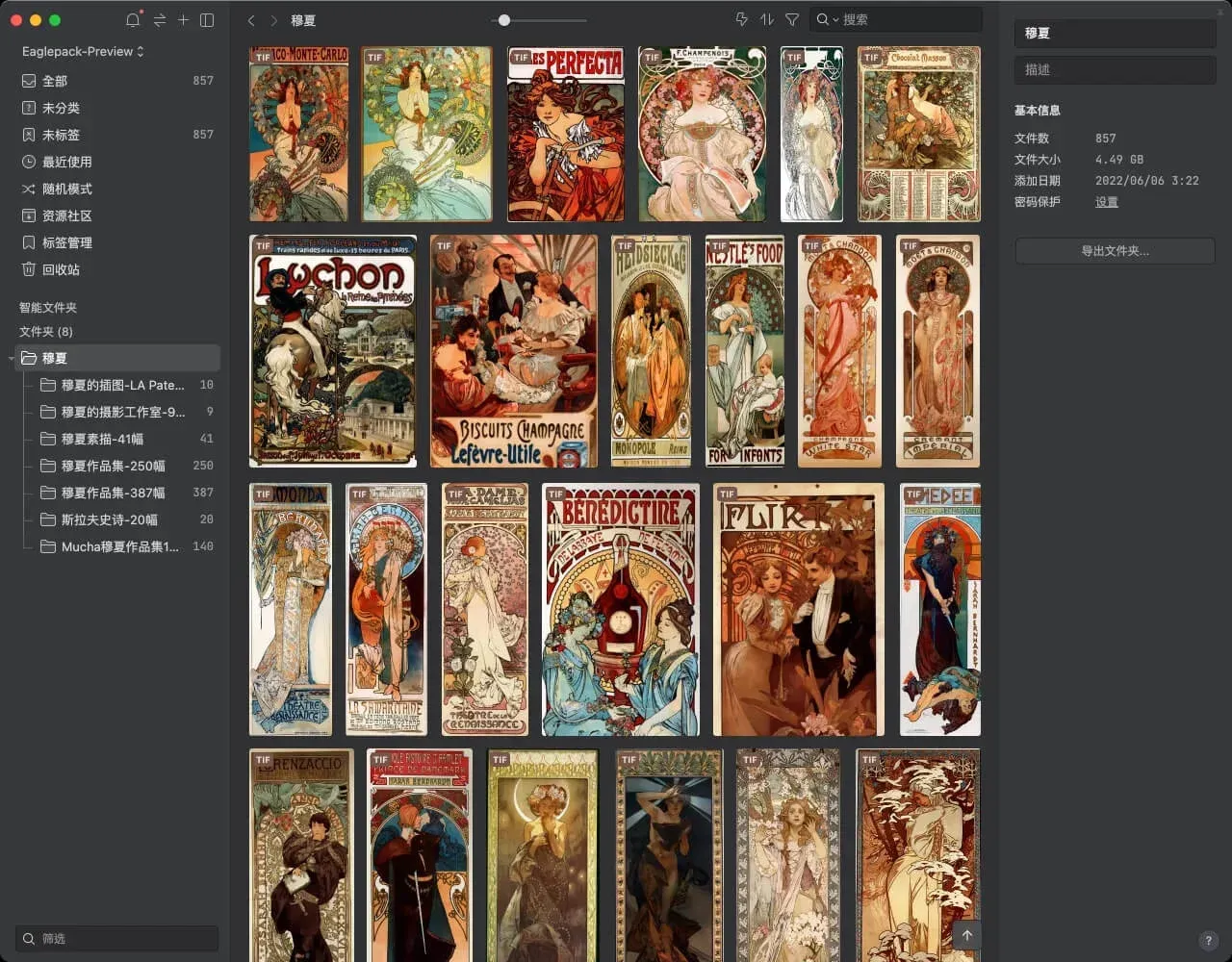
Task: Open the 穆夏素描-41幅 subfolder
Action: (x=125, y=439)
